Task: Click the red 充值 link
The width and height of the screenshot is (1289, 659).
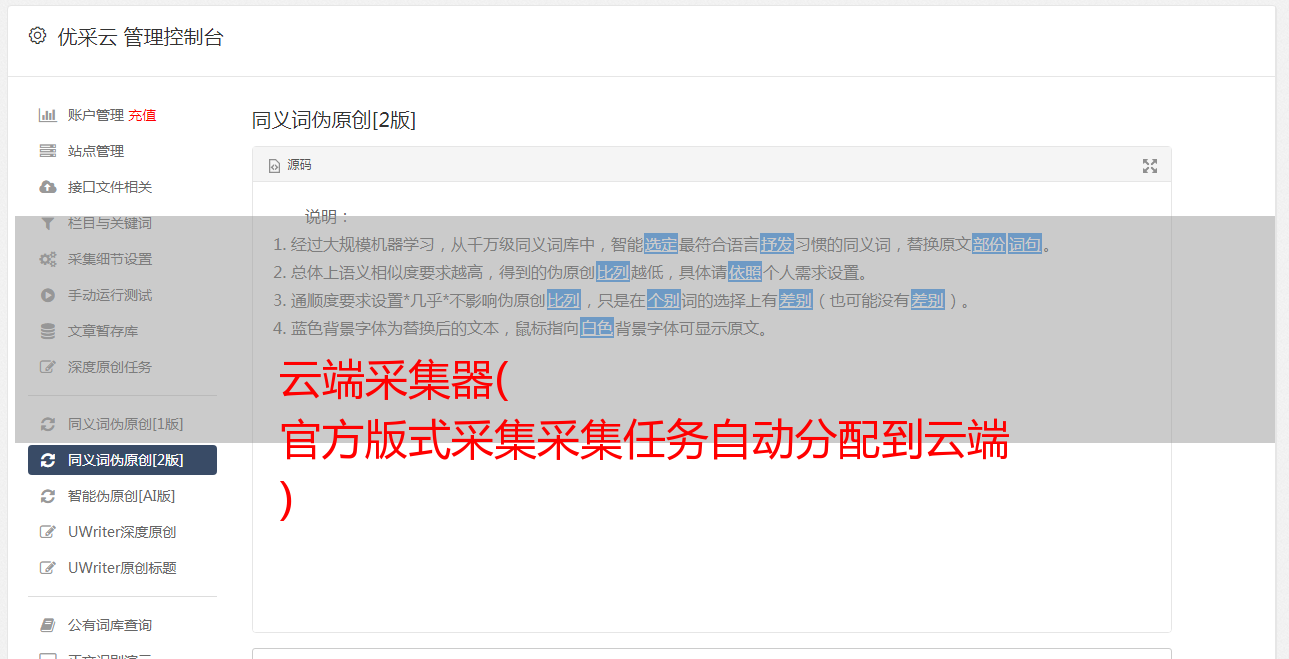Action: (x=142, y=115)
